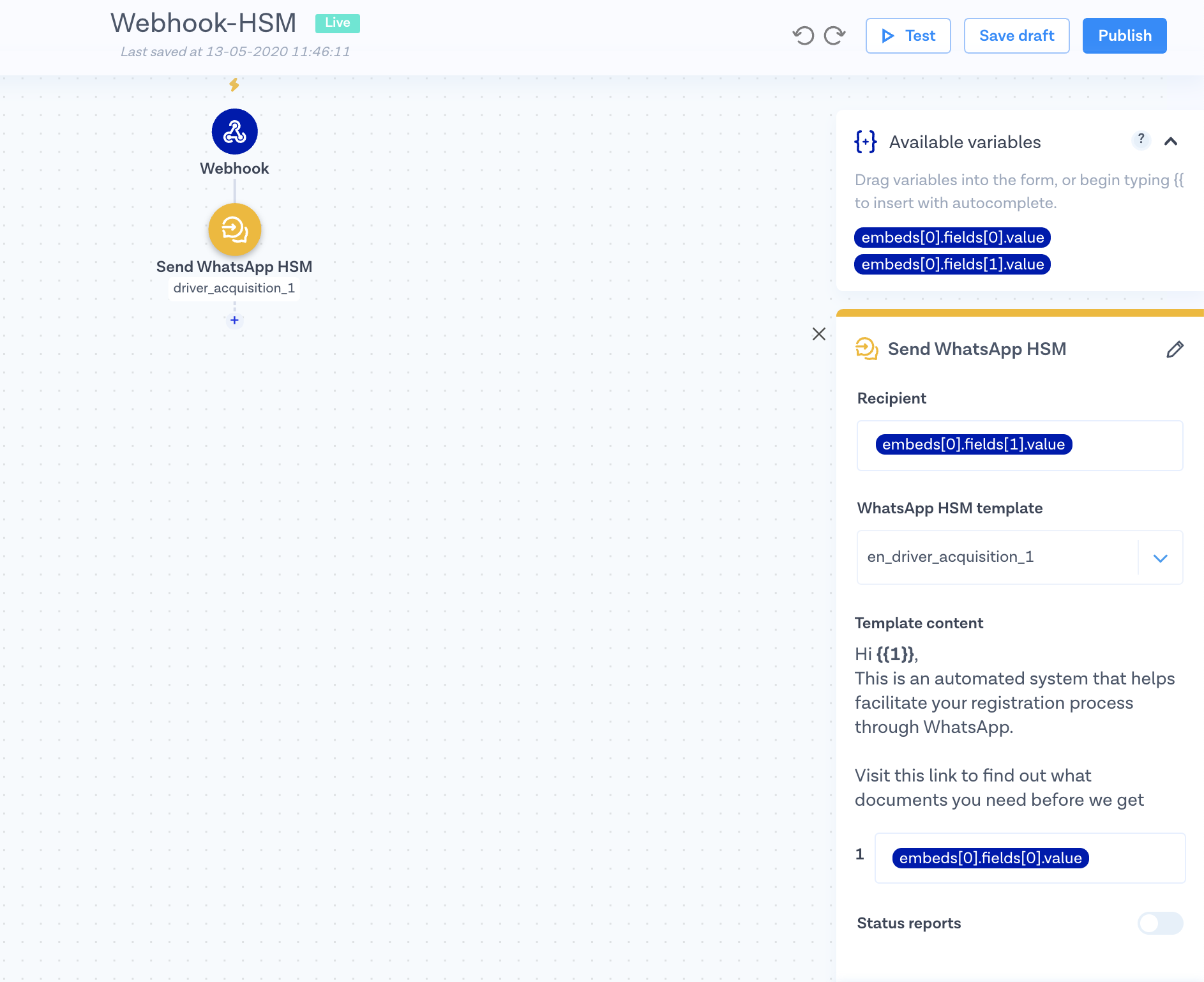
Task: Select embeds[0].fields[0].value in Available variables
Action: tap(952, 238)
